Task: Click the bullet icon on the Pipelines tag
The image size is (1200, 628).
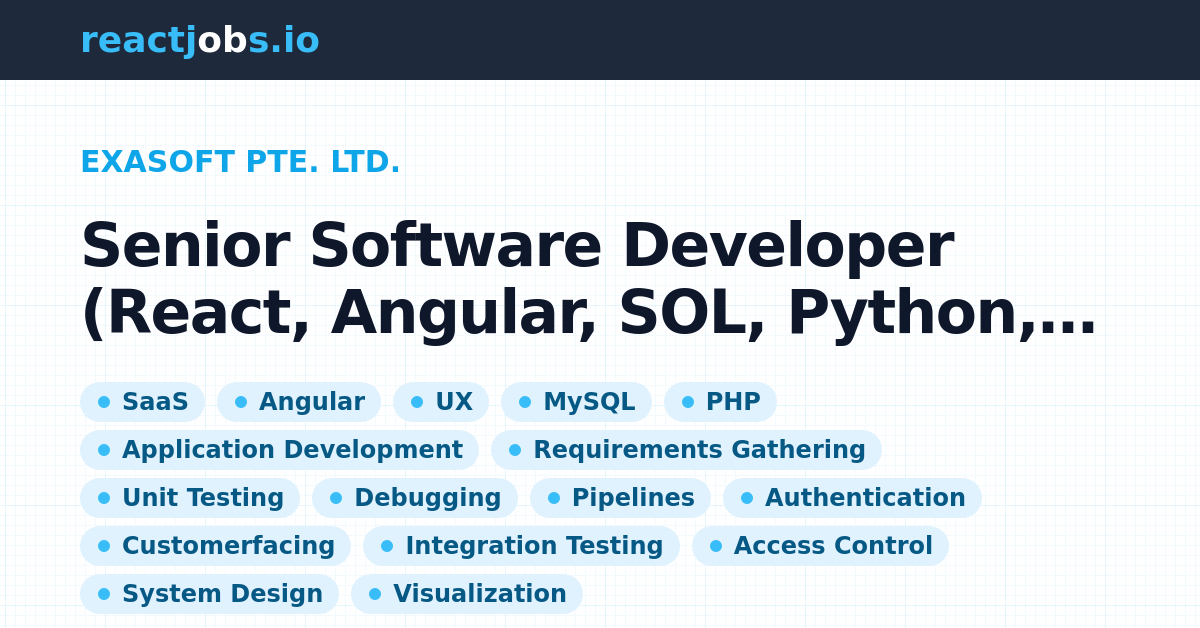Action: click(552, 498)
